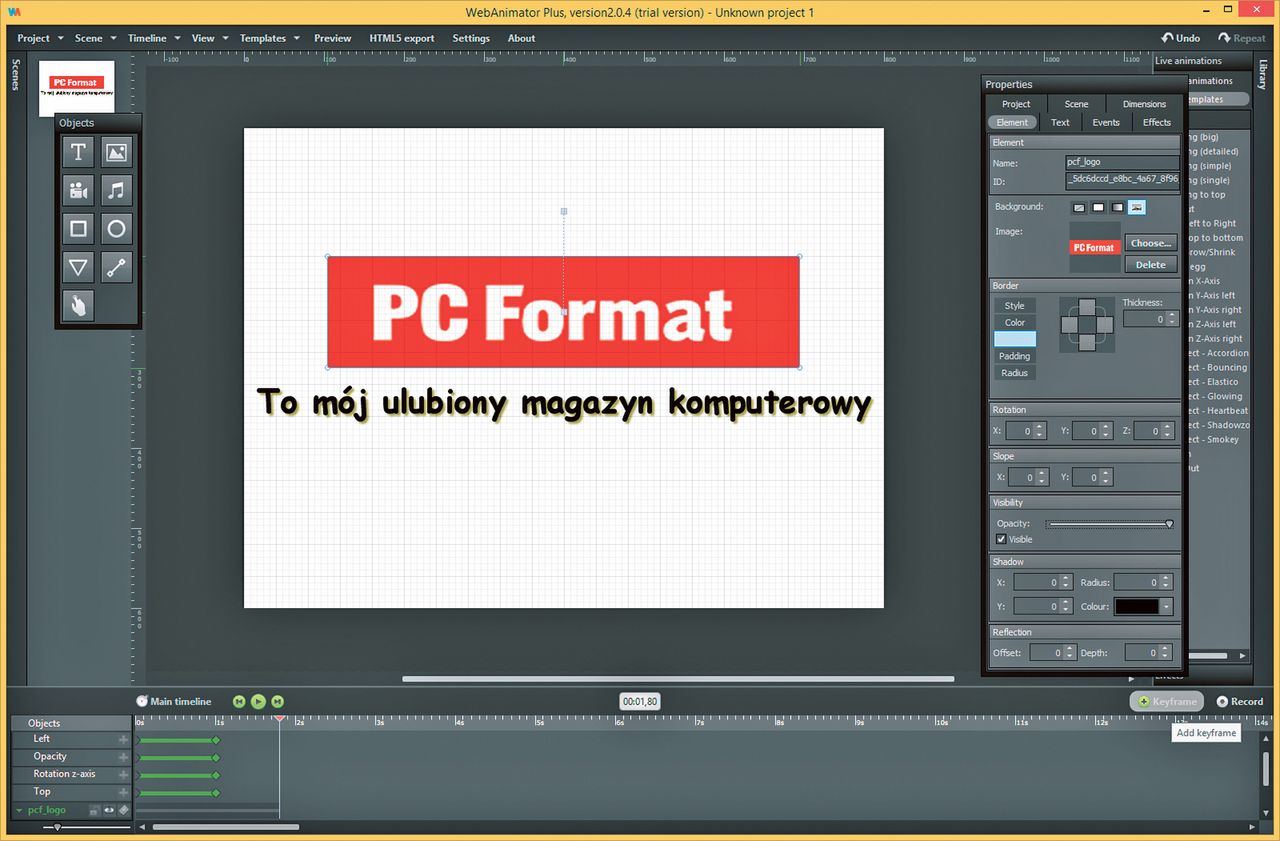Open the View menu dropdown

coord(210,38)
